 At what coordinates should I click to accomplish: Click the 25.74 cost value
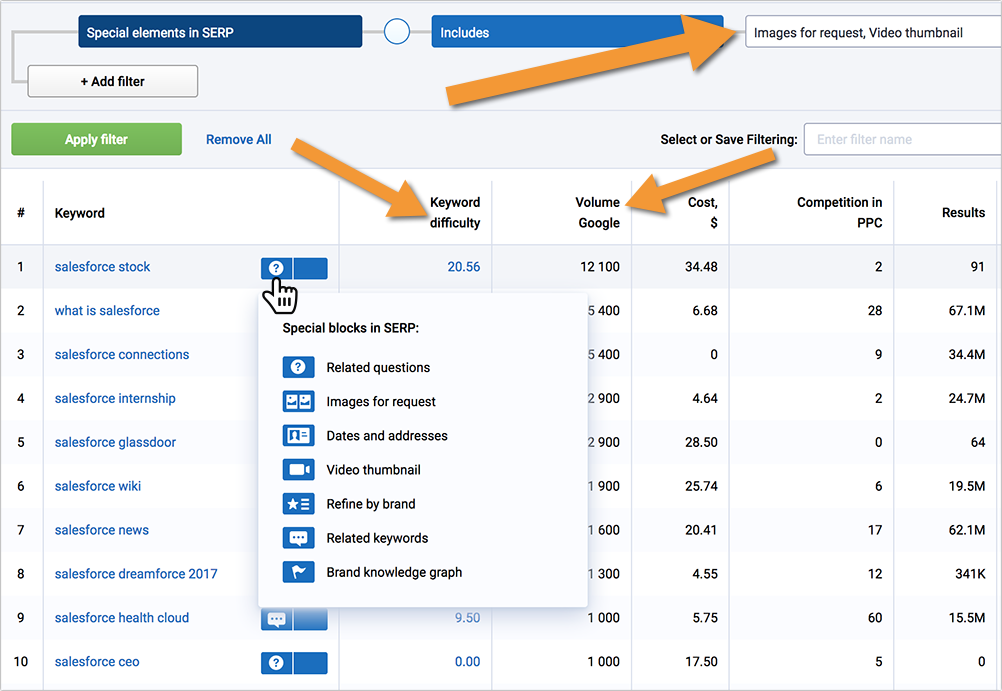pos(701,486)
